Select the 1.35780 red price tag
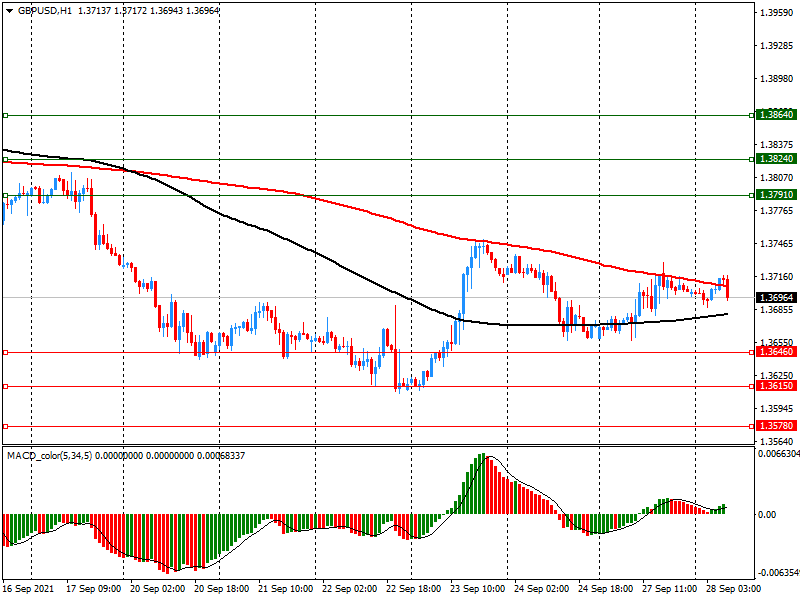800x600 pixels. (776, 426)
